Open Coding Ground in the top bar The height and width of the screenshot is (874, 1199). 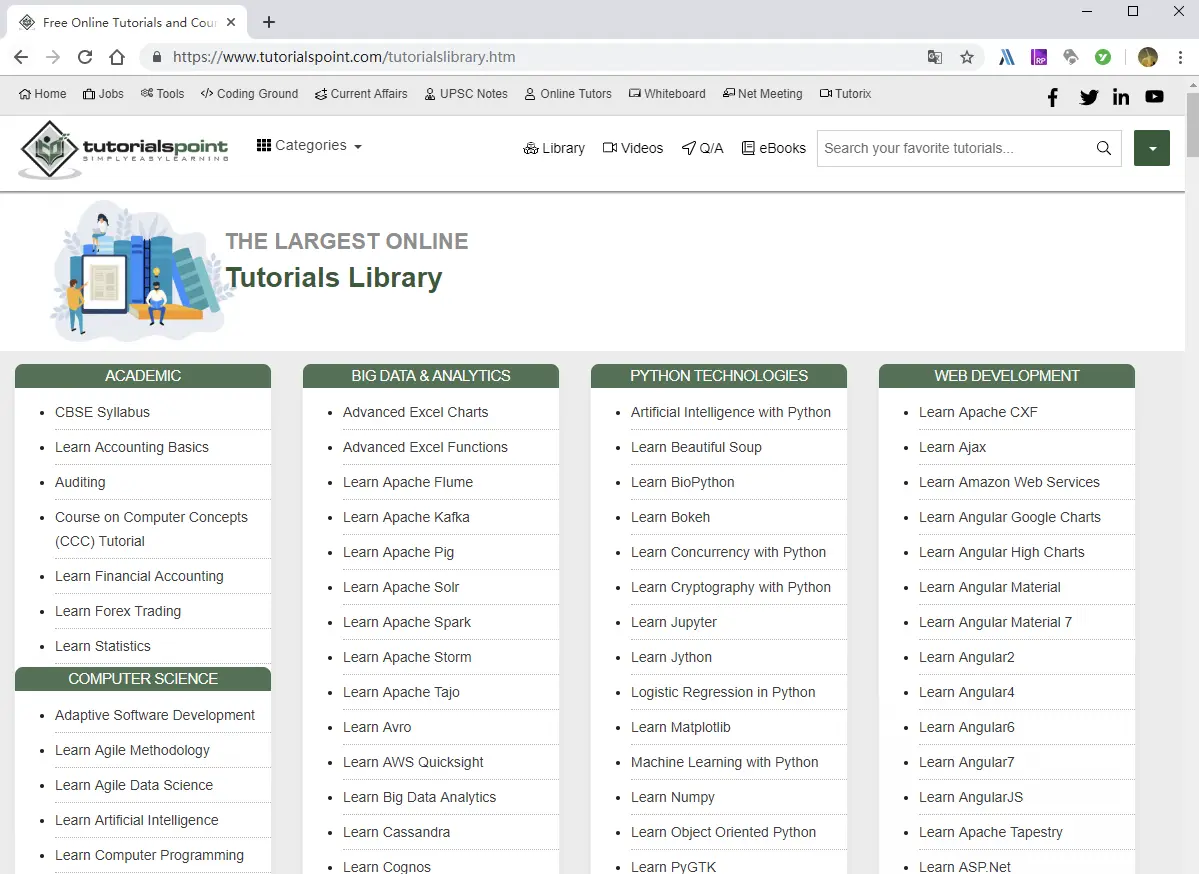[x=249, y=93]
